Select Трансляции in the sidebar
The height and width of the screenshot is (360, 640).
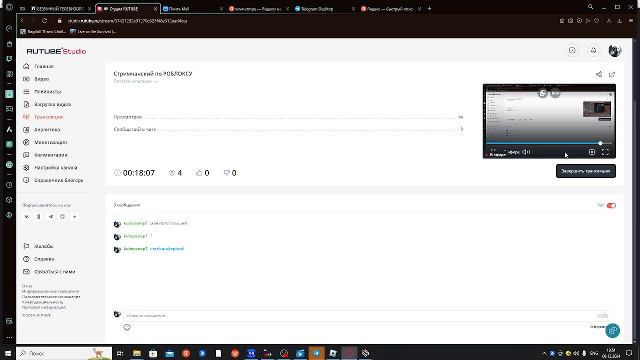(49, 117)
